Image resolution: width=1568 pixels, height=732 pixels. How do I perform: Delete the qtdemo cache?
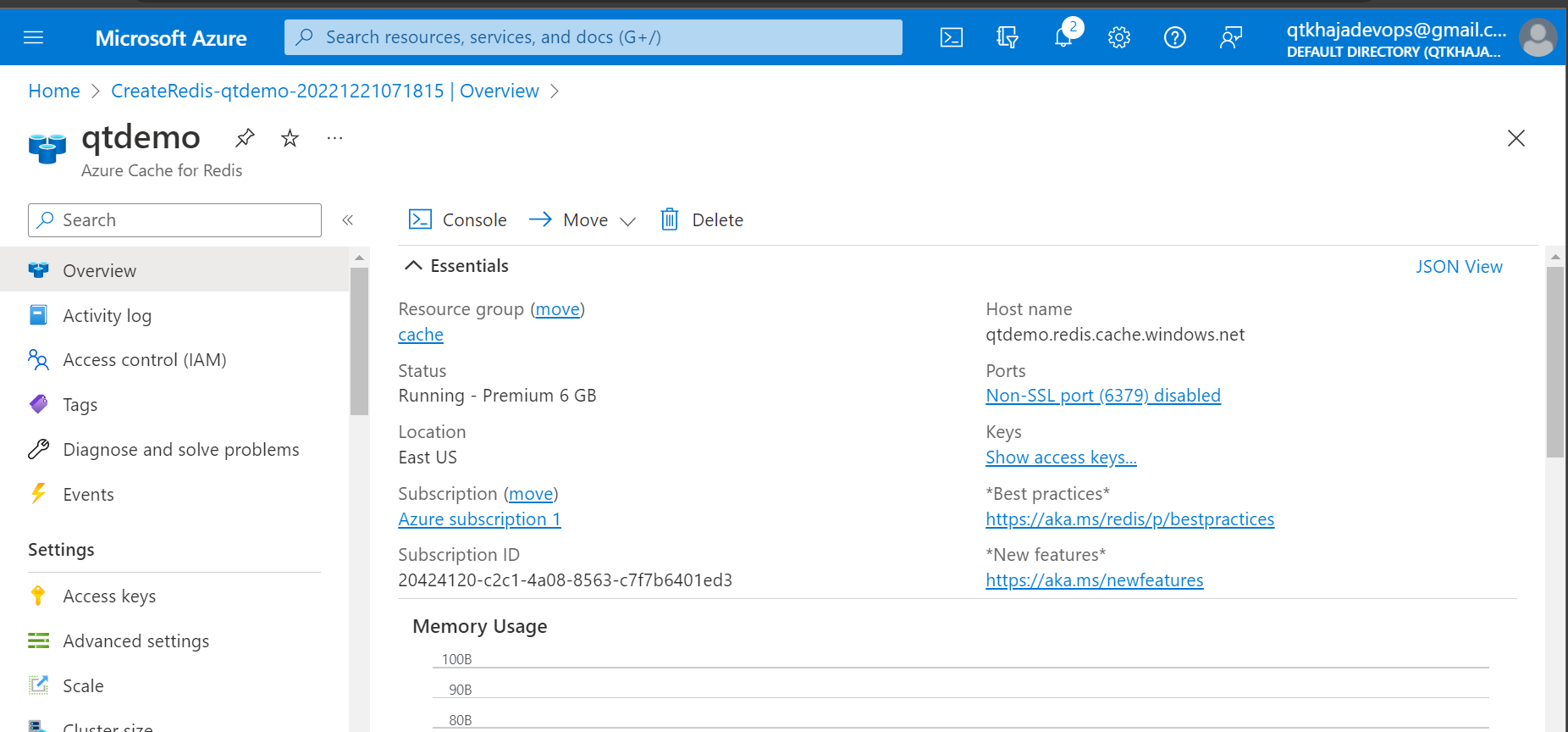click(x=702, y=220)
